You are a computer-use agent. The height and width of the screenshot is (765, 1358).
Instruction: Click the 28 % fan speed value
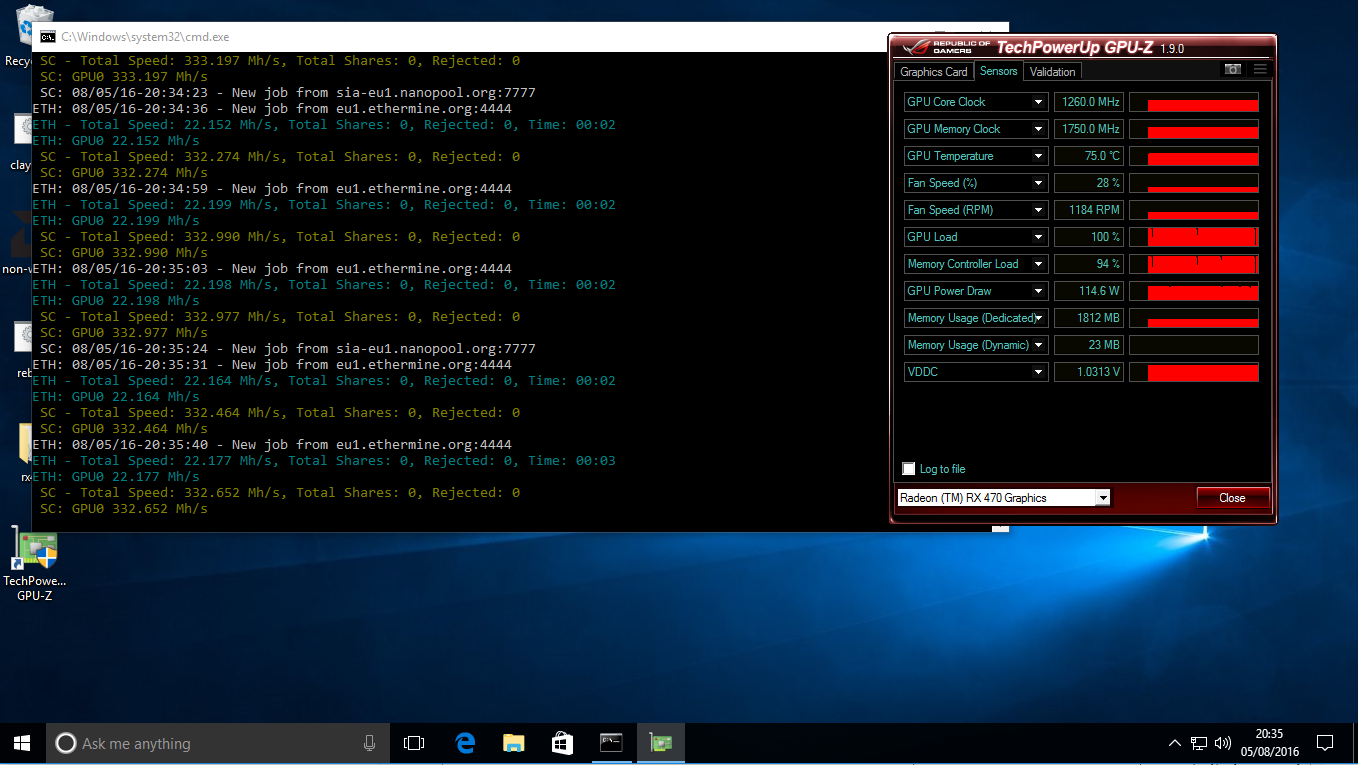point(1089,183)
